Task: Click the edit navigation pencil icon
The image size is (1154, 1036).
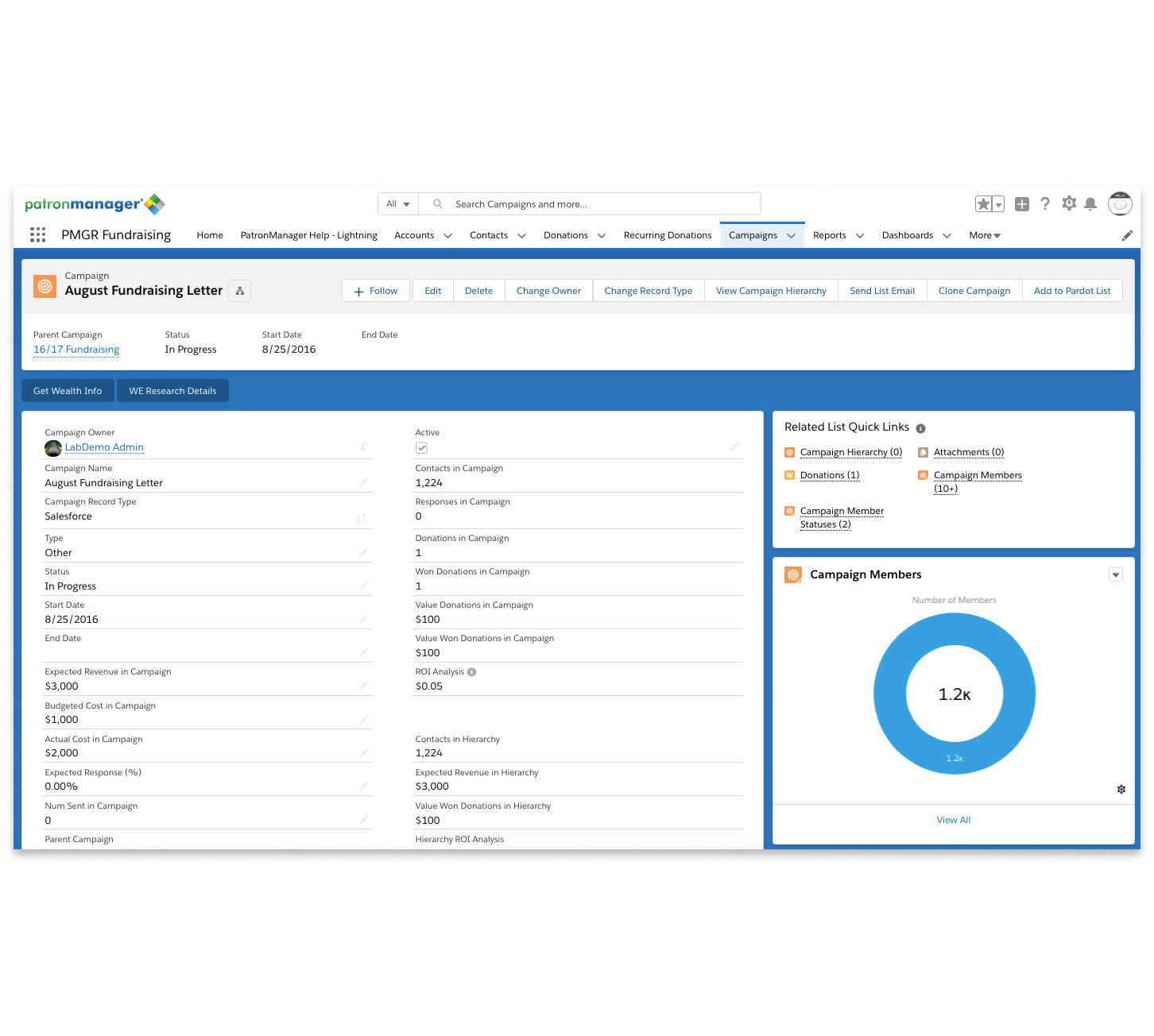Action: click(1127, 235)
